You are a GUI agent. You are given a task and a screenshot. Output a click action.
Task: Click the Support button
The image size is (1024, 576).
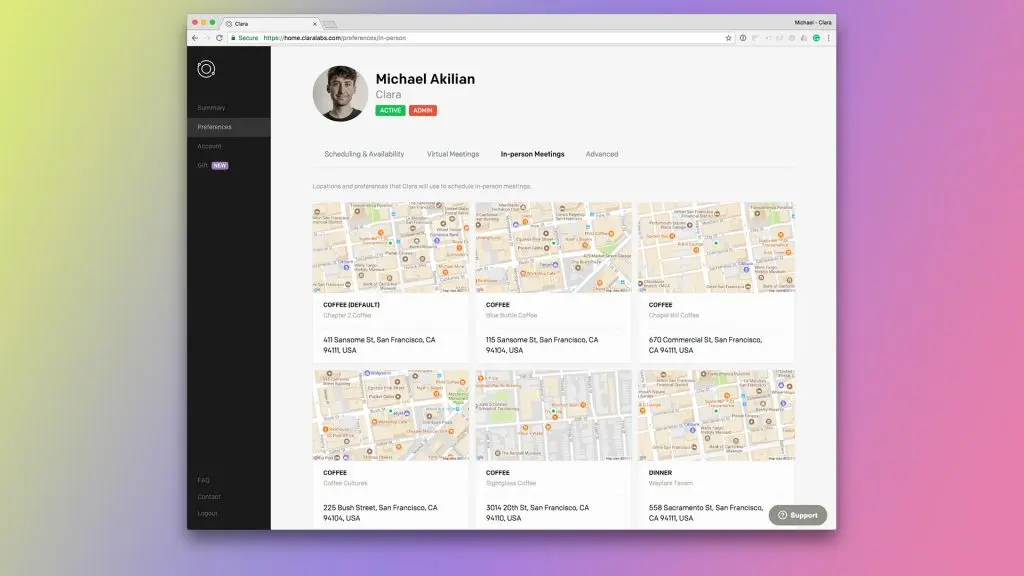coord(797,515)
